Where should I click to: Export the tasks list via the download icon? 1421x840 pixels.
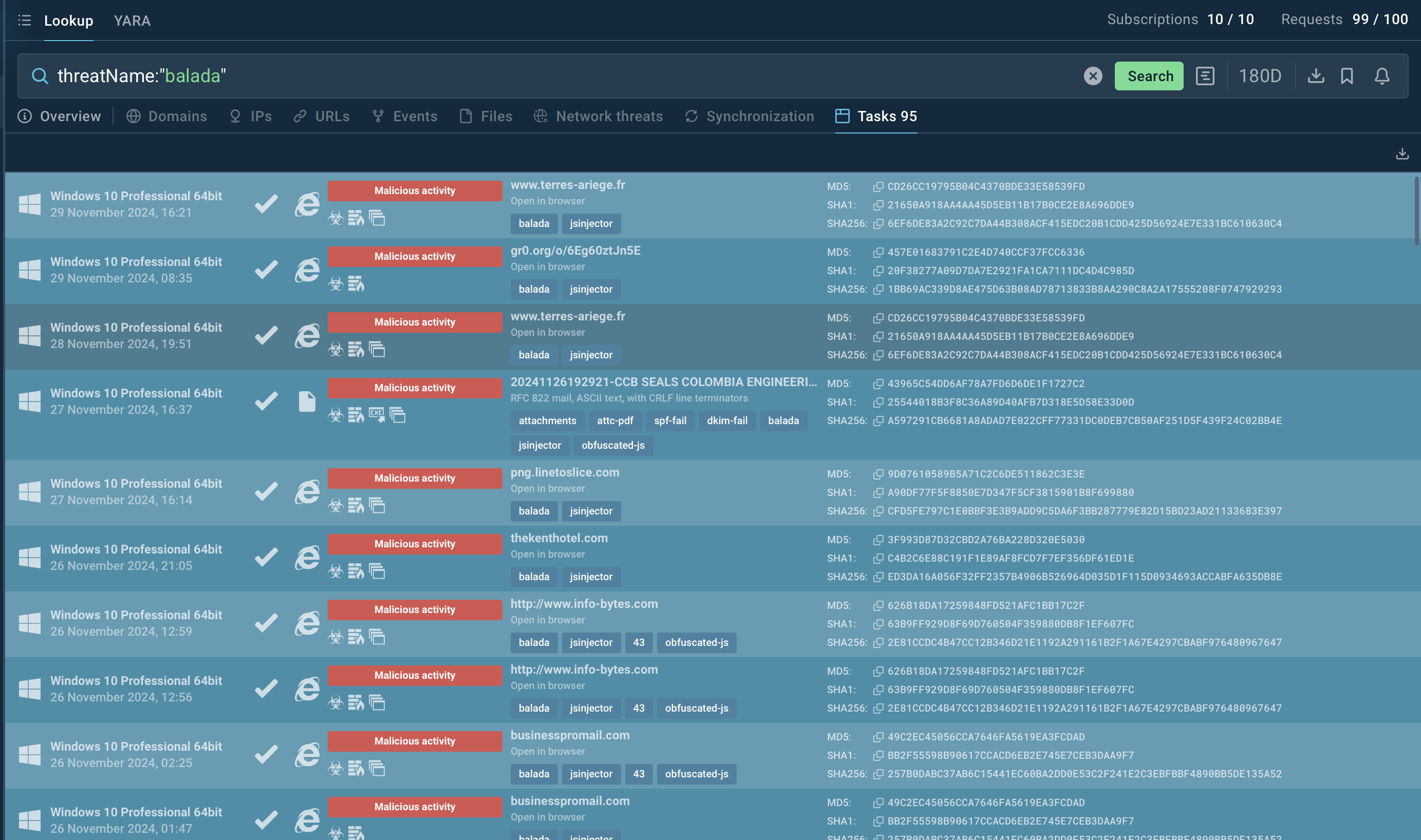[1402, 154]
